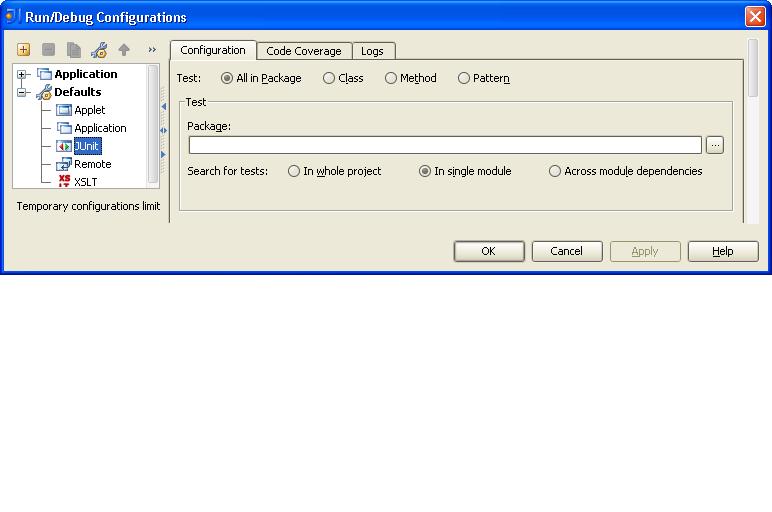Click the configuration tree vertical scrollbar
This screenshot has width=772, height=512.
pyautogui.click(x=153, y=123)
